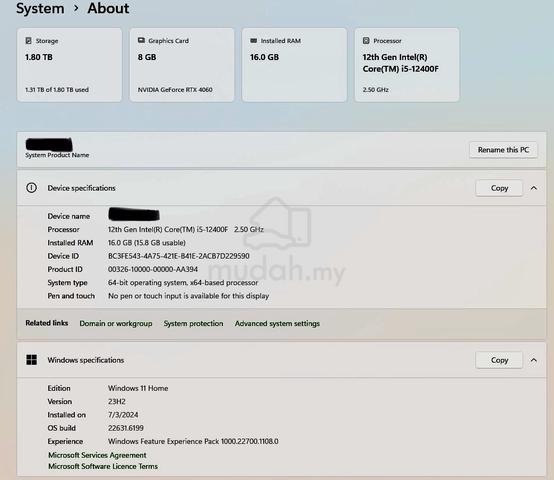This screenshot has height=480, width=554.
Task: Open the Domain or workgroup link
Action: (x=116, y=323)
